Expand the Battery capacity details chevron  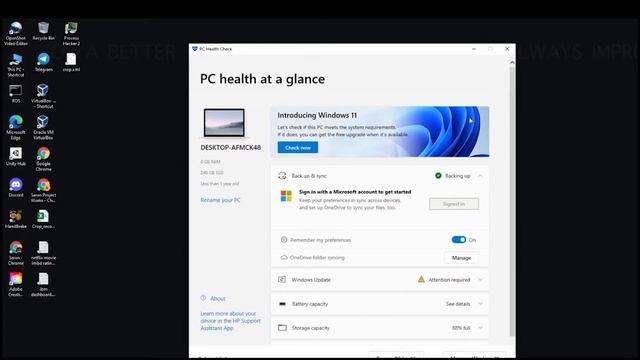pos(480,304)
